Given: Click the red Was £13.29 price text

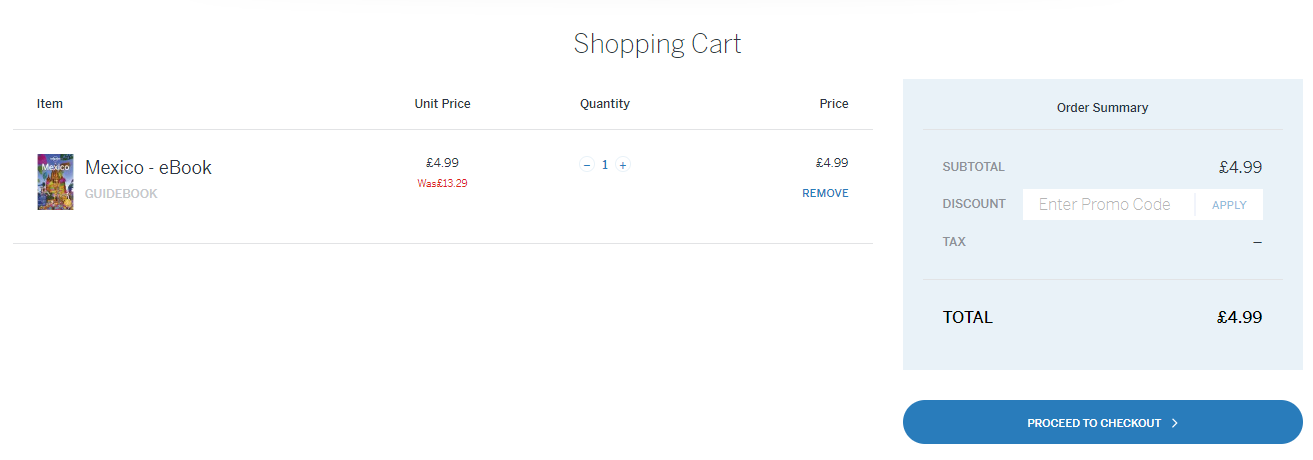Looking at the screenshot, I should [442, 183].
